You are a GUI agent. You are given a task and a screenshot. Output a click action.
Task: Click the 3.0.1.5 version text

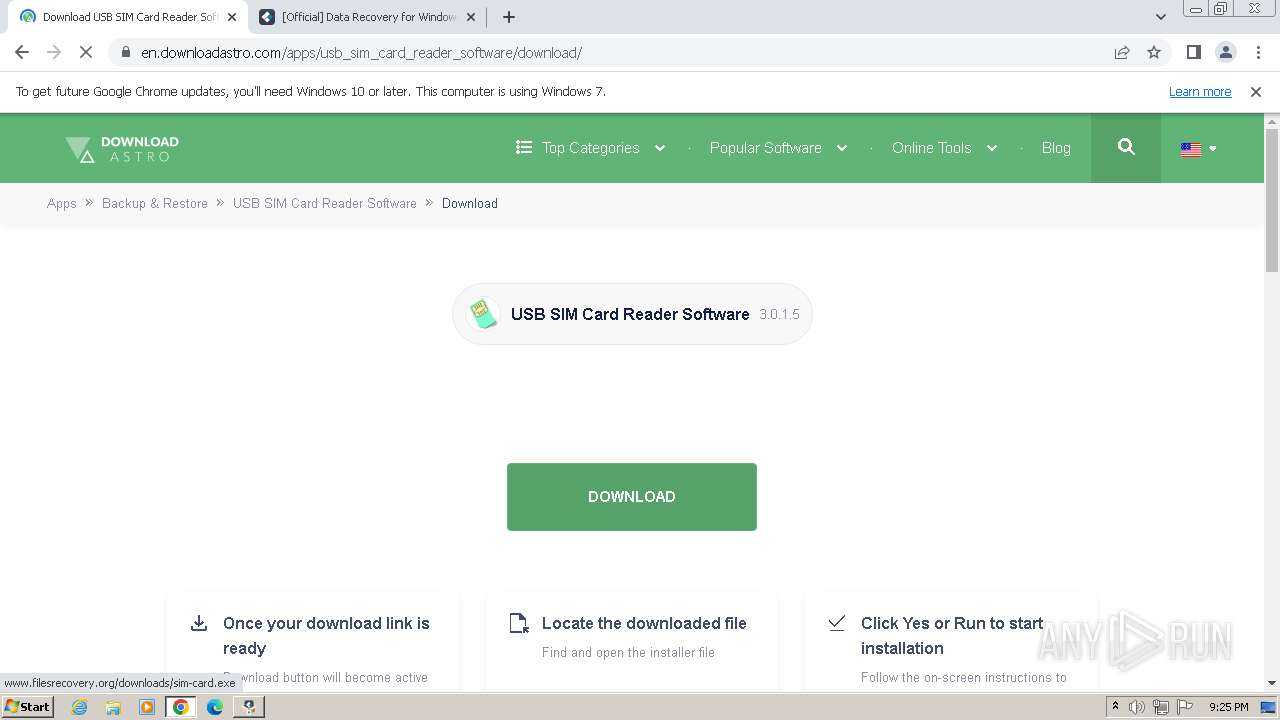(779, 314)
